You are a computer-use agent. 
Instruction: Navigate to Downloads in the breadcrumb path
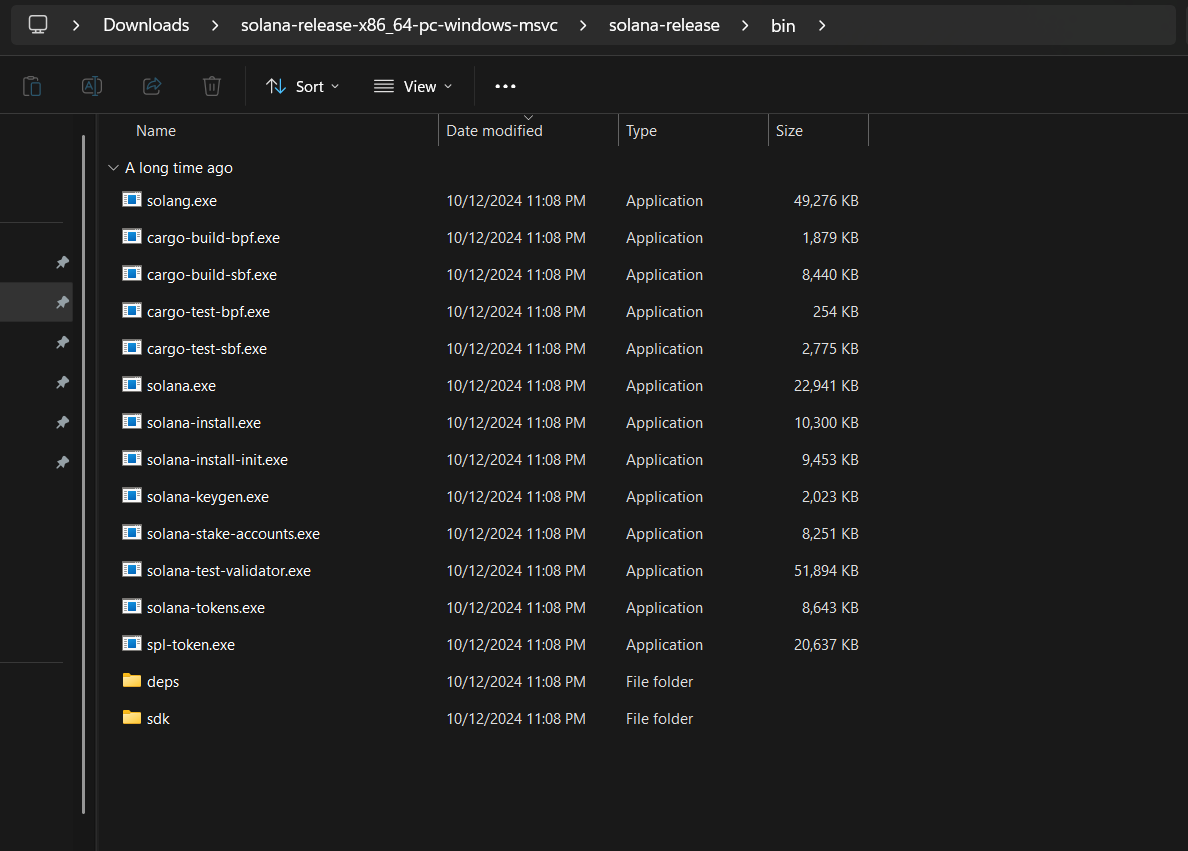146,25
